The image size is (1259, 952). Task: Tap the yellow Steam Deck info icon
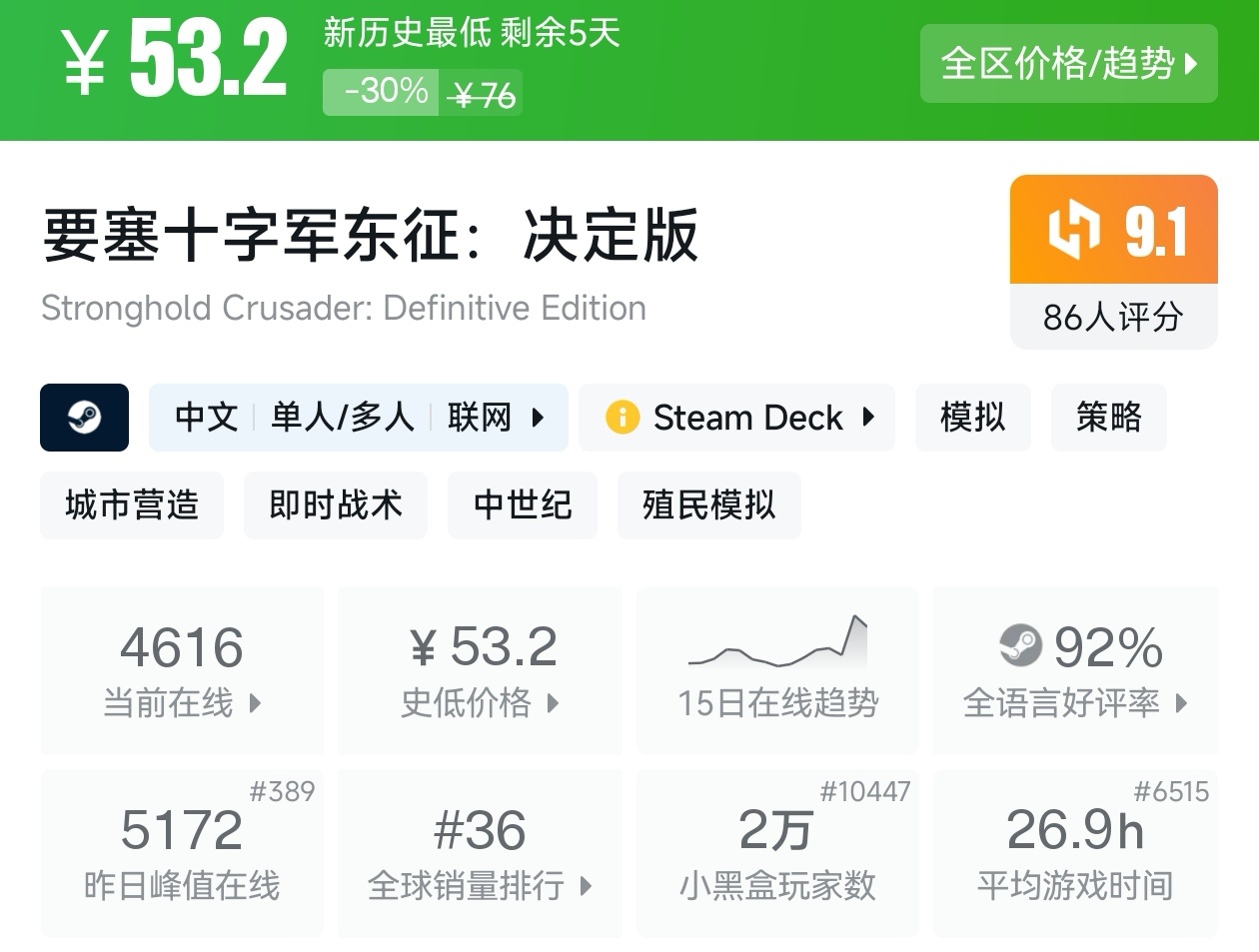[622, 418]
